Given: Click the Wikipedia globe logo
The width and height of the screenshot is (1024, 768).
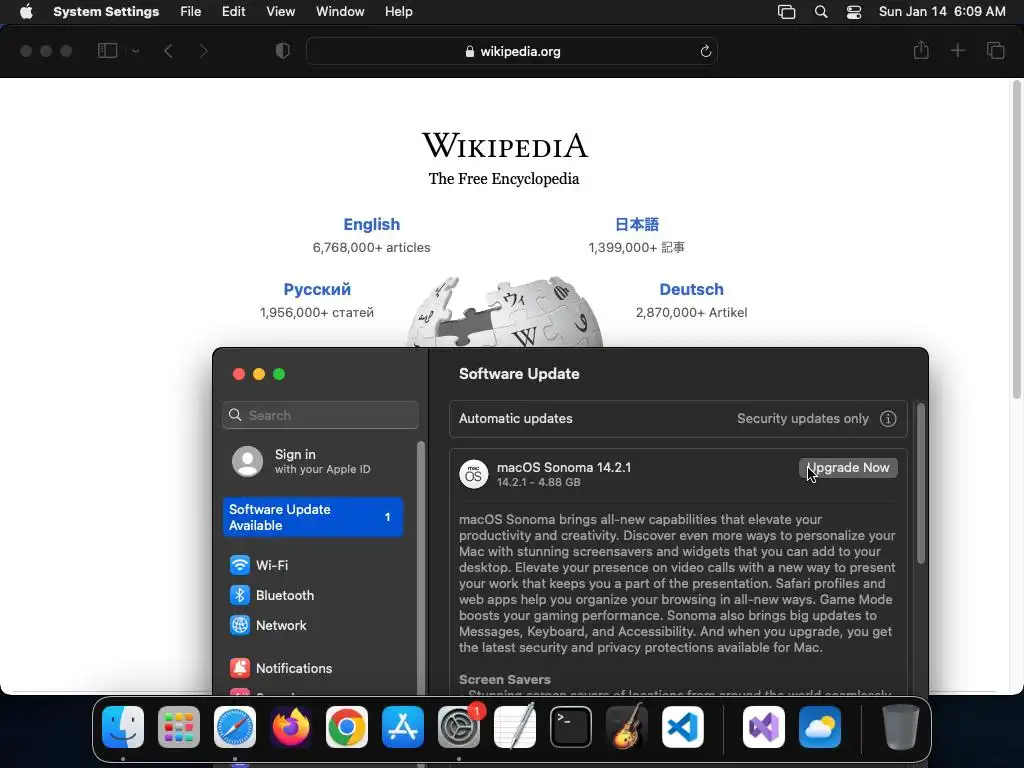Looking at the screenshot, I should pyautogui.click(x=504, y=312).
